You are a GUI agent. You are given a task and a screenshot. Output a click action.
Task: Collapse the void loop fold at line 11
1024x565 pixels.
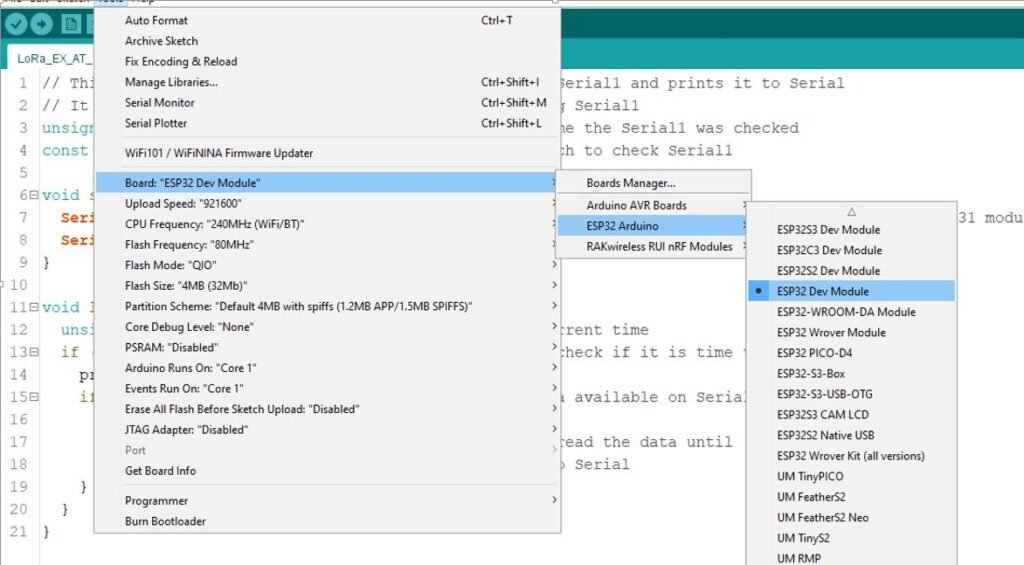click(x=34, y=307)
